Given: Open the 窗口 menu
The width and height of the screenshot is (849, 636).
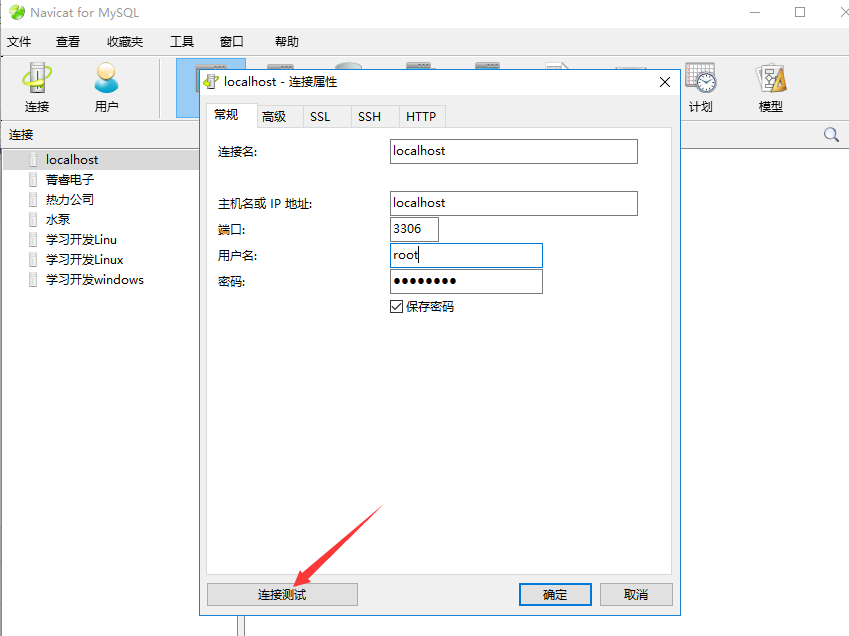Looking at the screenshot, I should pos(232,42).
